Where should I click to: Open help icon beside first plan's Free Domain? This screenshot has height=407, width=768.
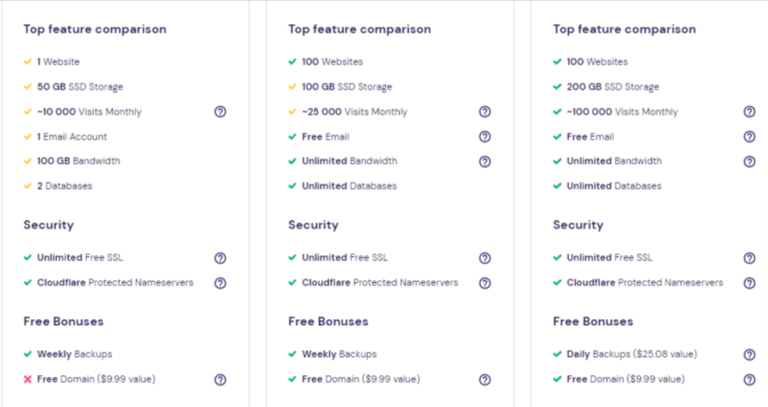pyautogui.click(x=220, y=380)
